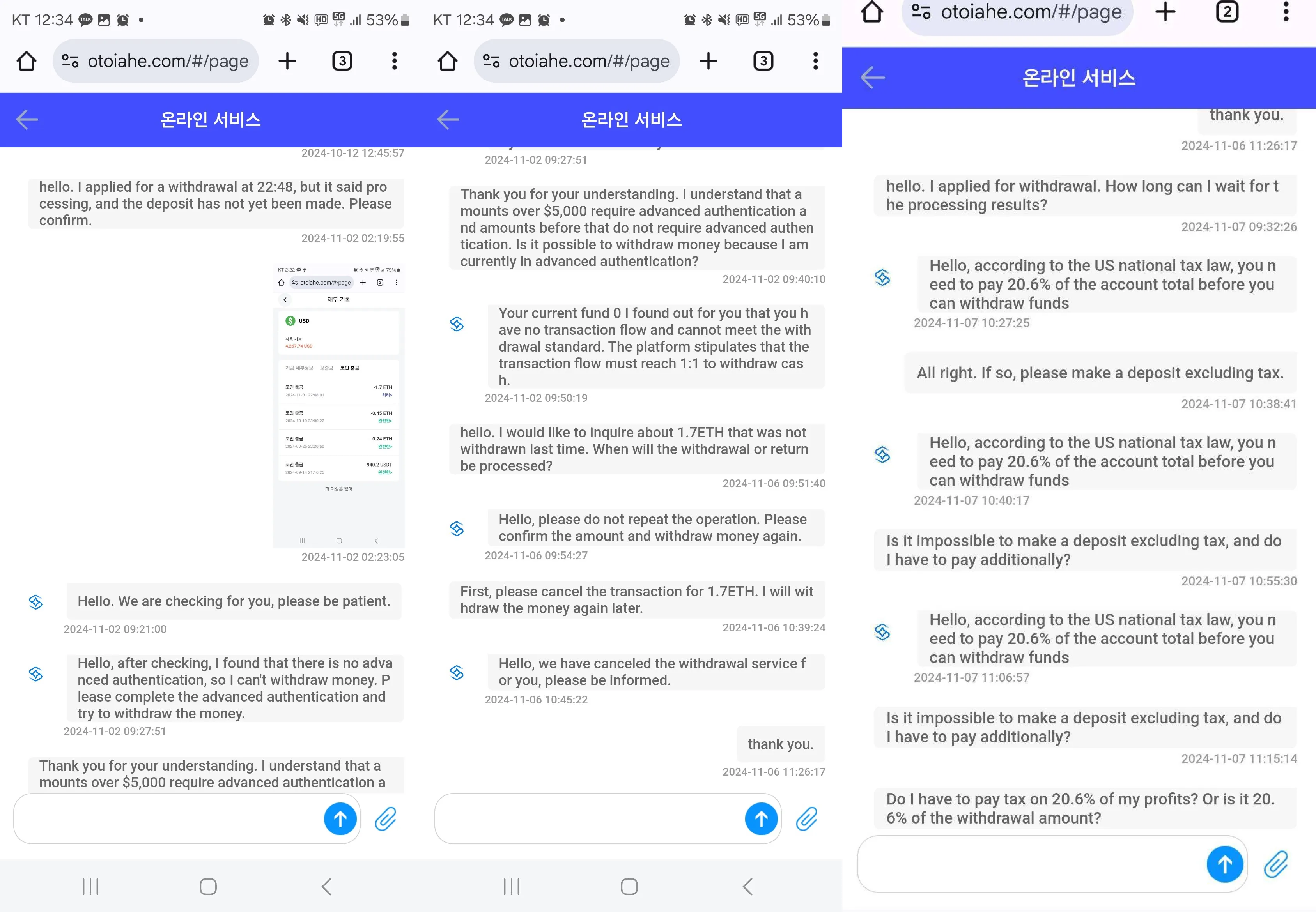
Task: Tap agent avatar beside 'after checking, I found' message
Action: tap(35, 674)
